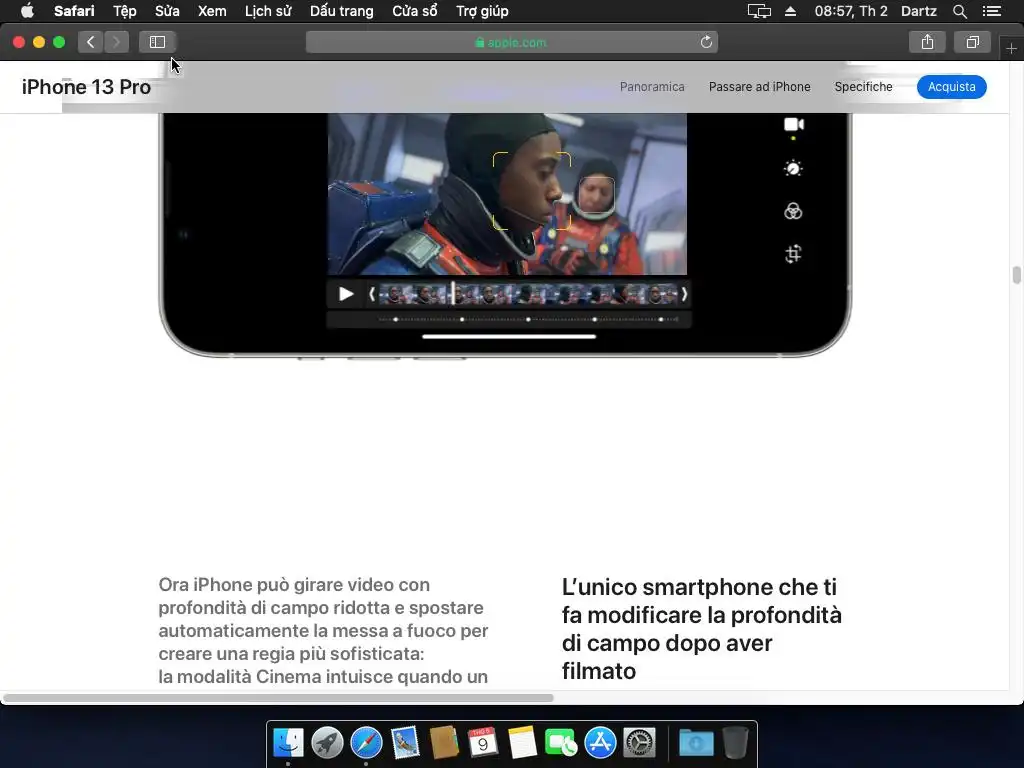Open a new tab with plus button
This screenshot has width=1024, height=768.
point(1011,48)
